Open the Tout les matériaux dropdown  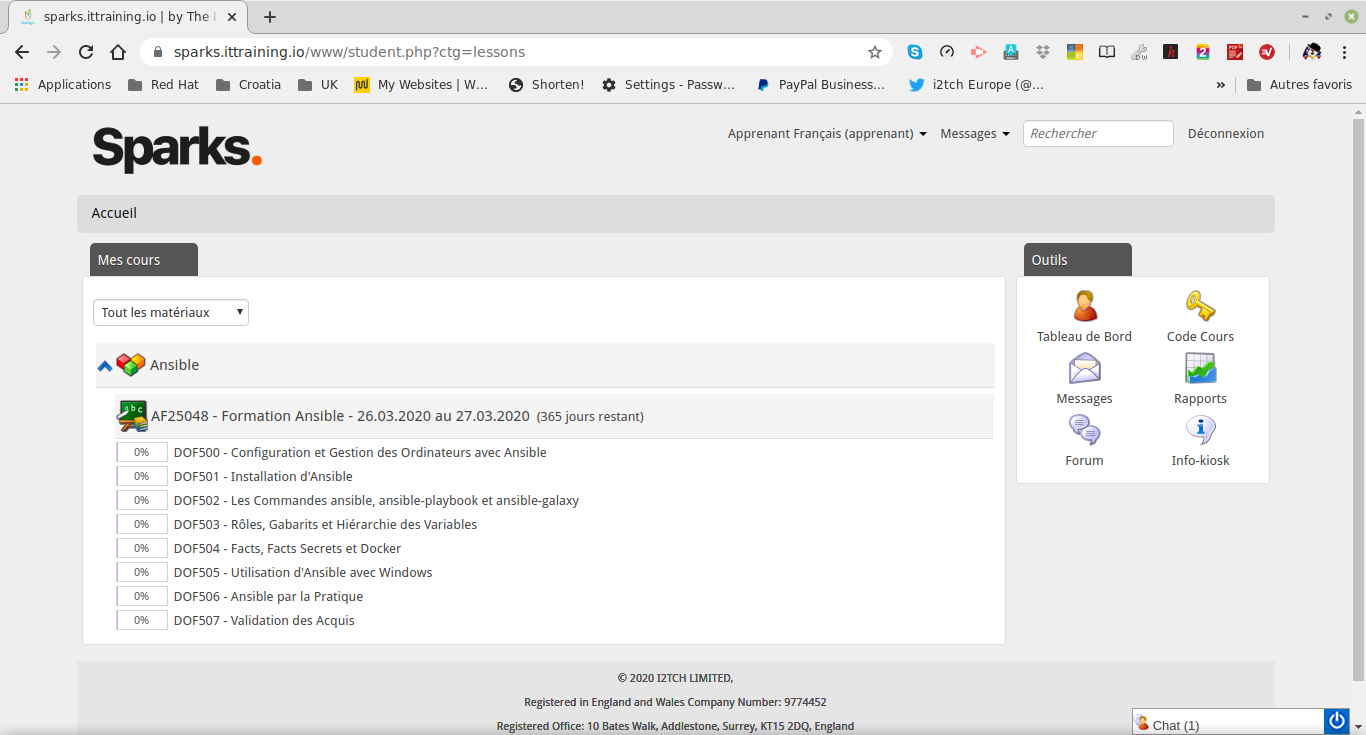pyautogui.click(x=171, y=313)
